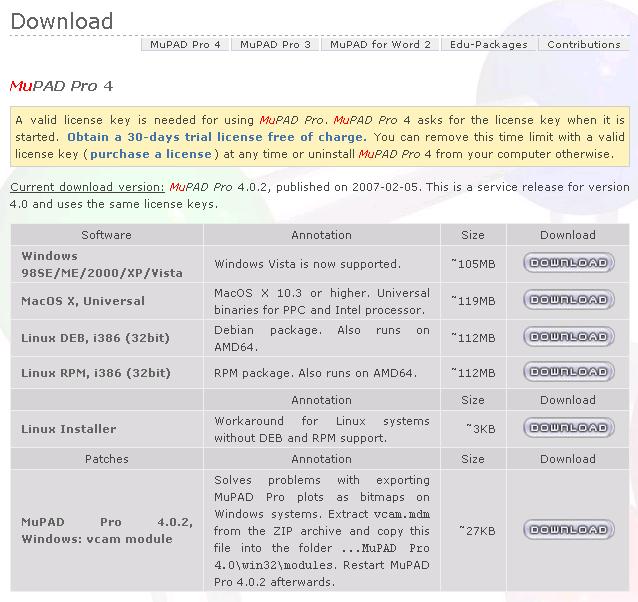Download the Windows 98SE/ME/2000/XP/Vista version
This screenshot has width=638, height=602.
pyautogui.click(x=569, y=263)
